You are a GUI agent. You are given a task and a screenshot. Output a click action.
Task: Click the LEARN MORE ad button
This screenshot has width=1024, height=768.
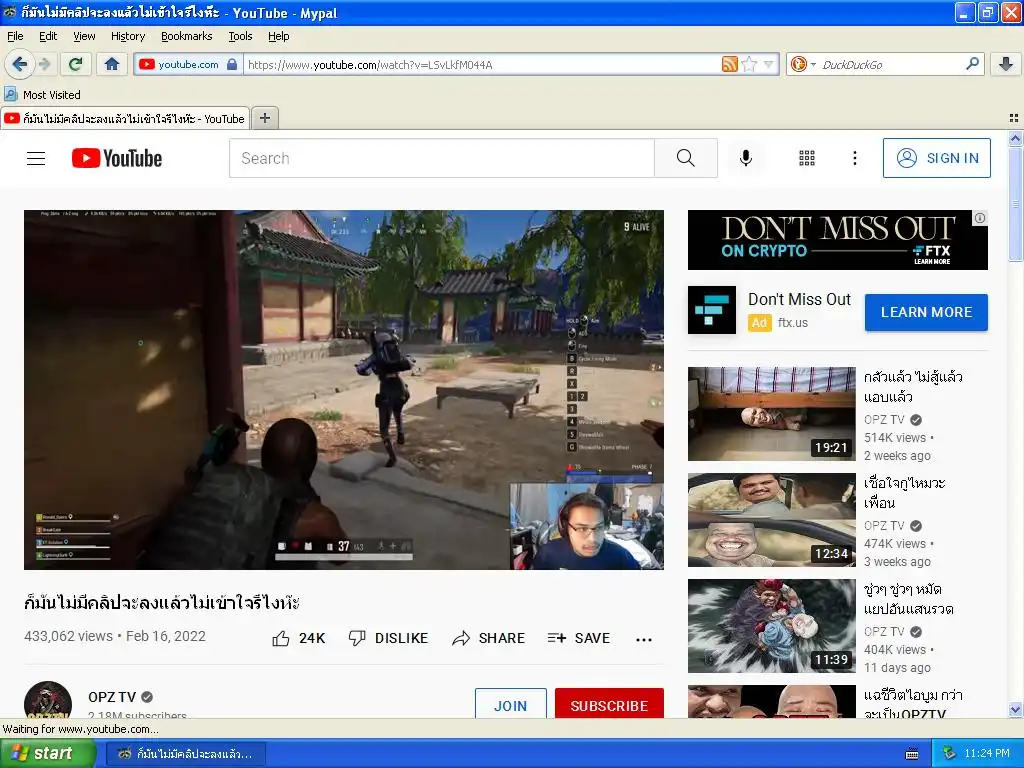pyautogui.click(x=926, y=312)
